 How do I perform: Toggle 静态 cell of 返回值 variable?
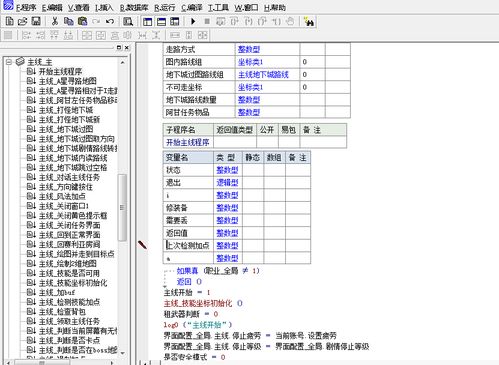point(253,233)
